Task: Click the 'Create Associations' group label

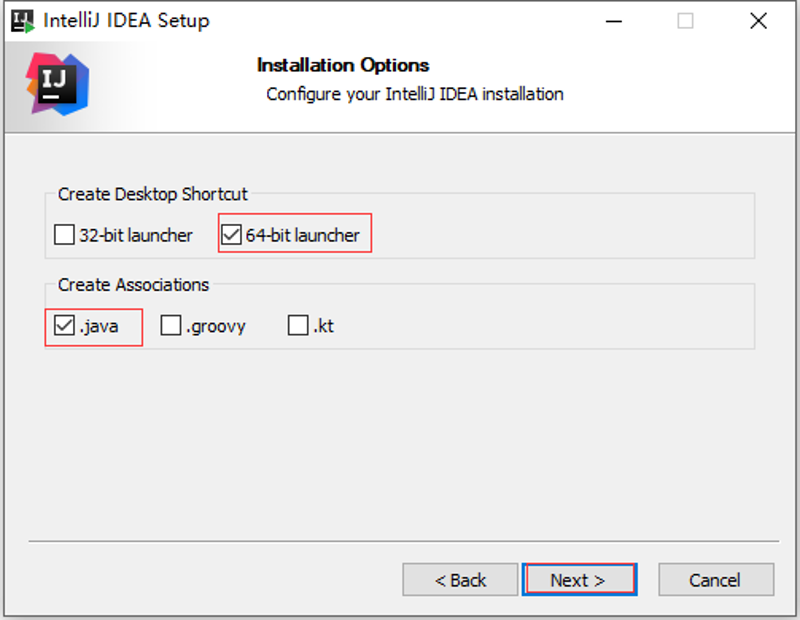Action: (x=133, y=285)
